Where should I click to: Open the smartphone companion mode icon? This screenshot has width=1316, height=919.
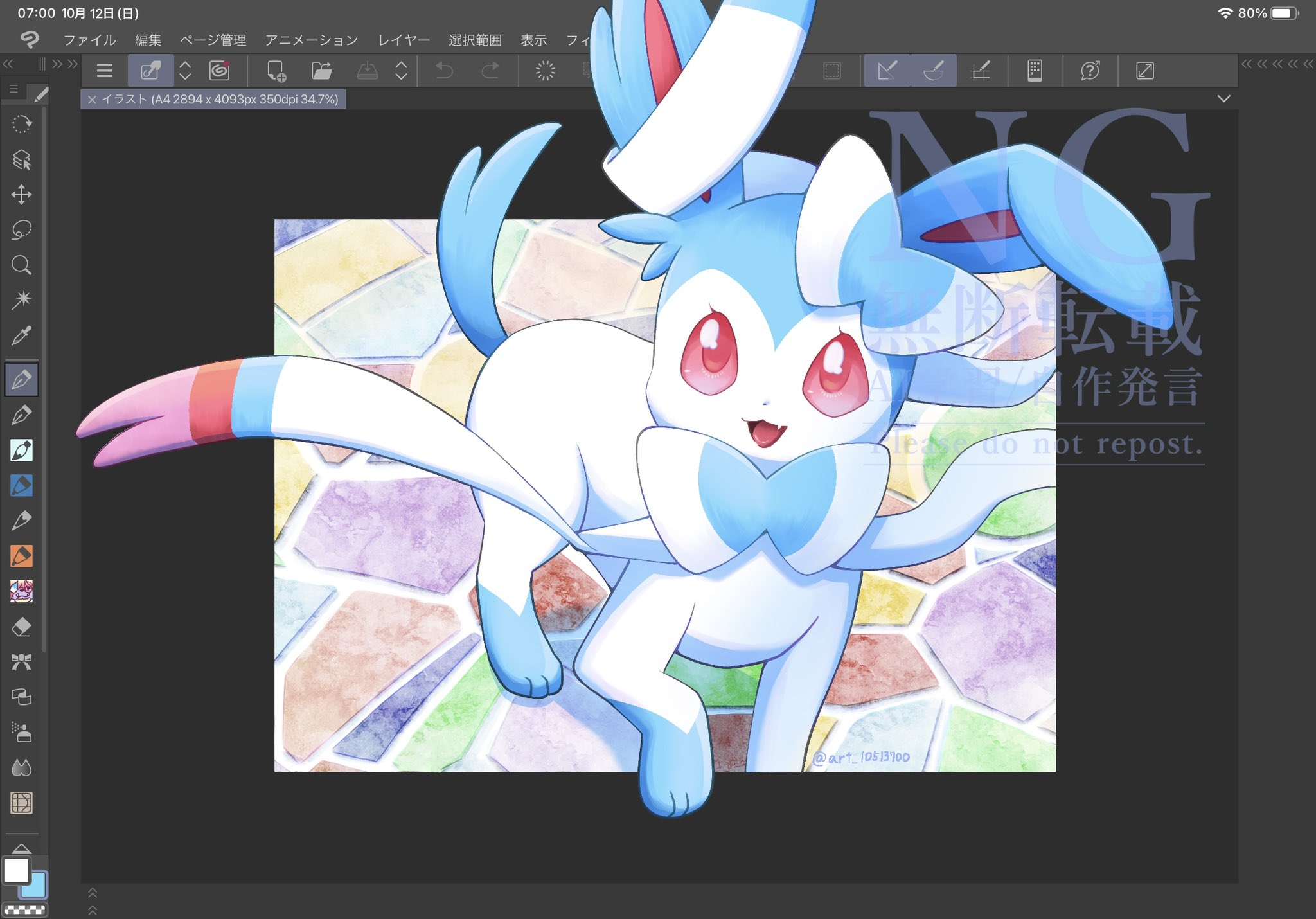tap(1035, 71)
